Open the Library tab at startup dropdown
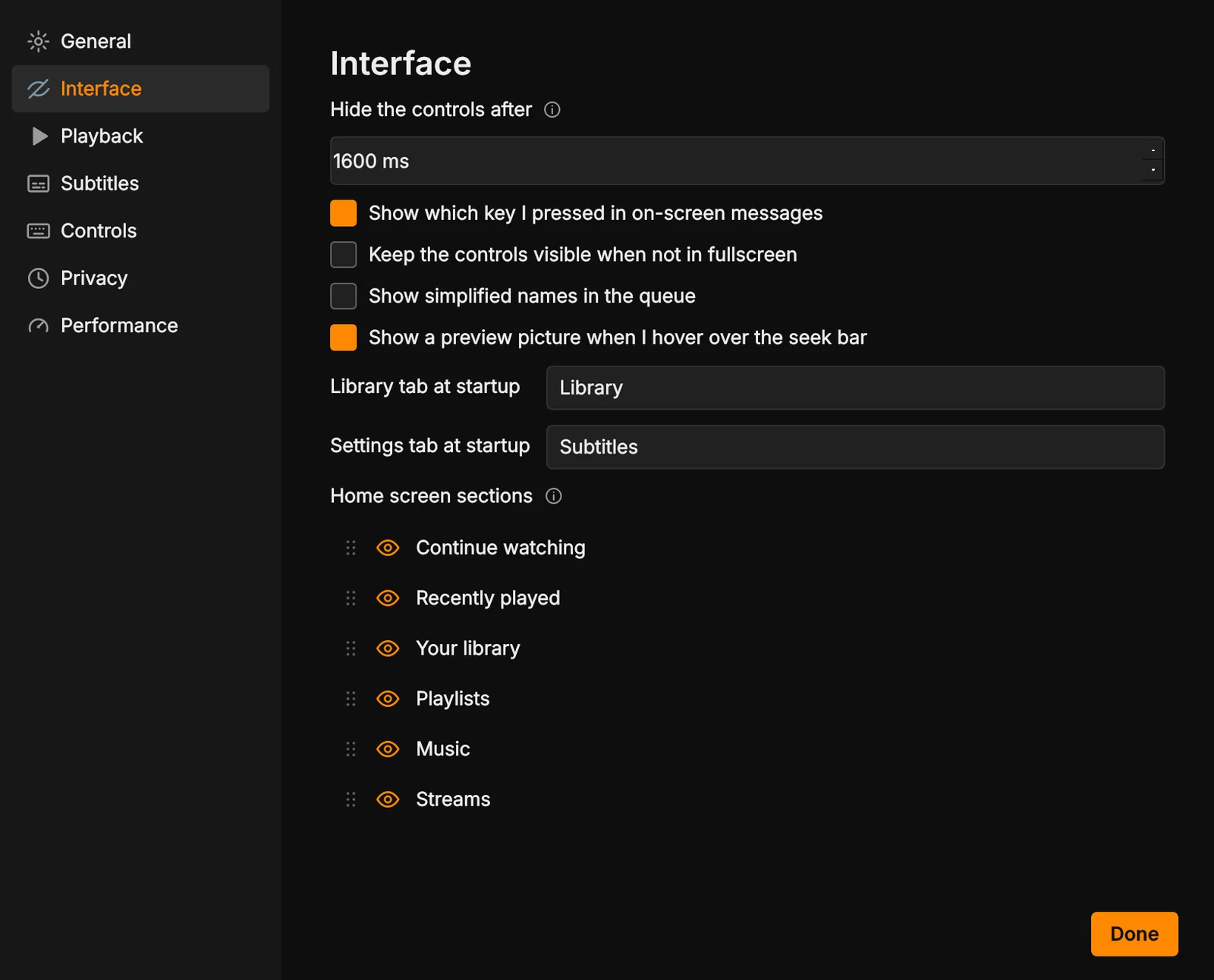 (855, 388)
